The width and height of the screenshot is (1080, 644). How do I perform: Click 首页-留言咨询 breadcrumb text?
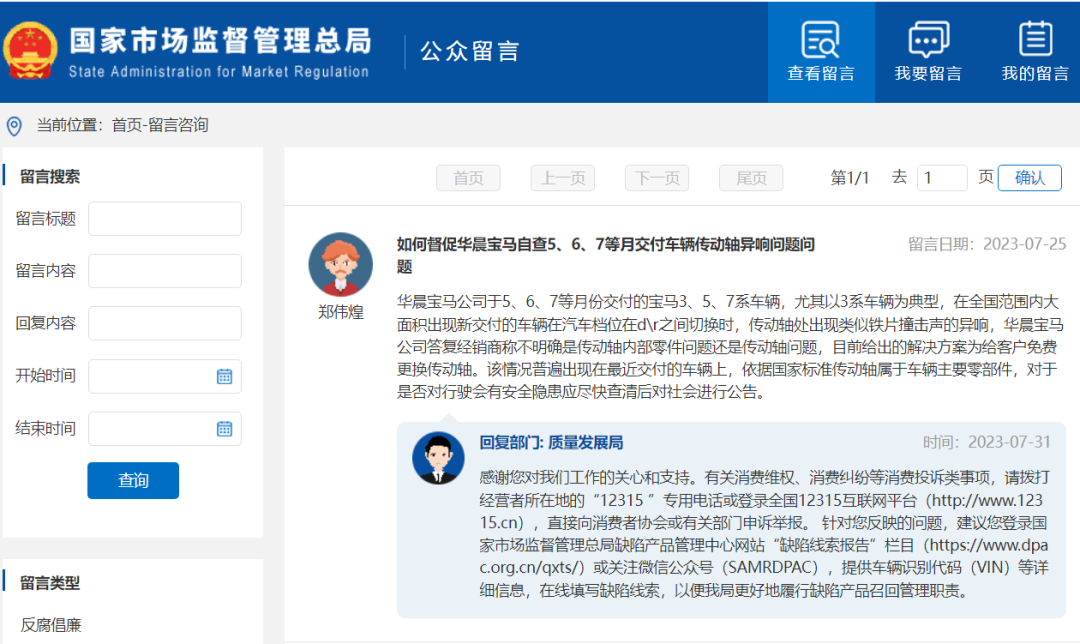[x=160, y=125]
